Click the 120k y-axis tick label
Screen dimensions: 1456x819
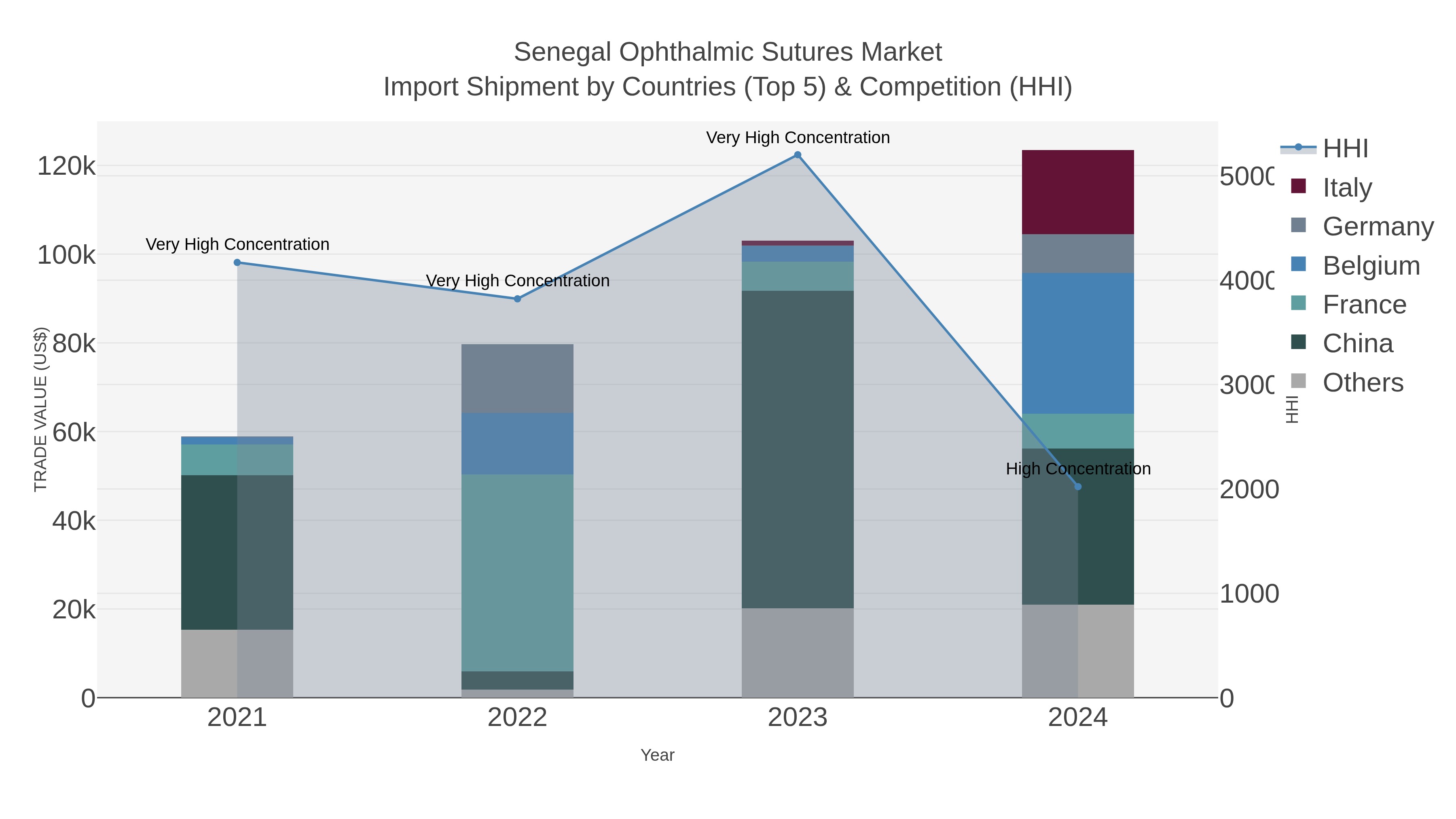[x=67, y=166]
